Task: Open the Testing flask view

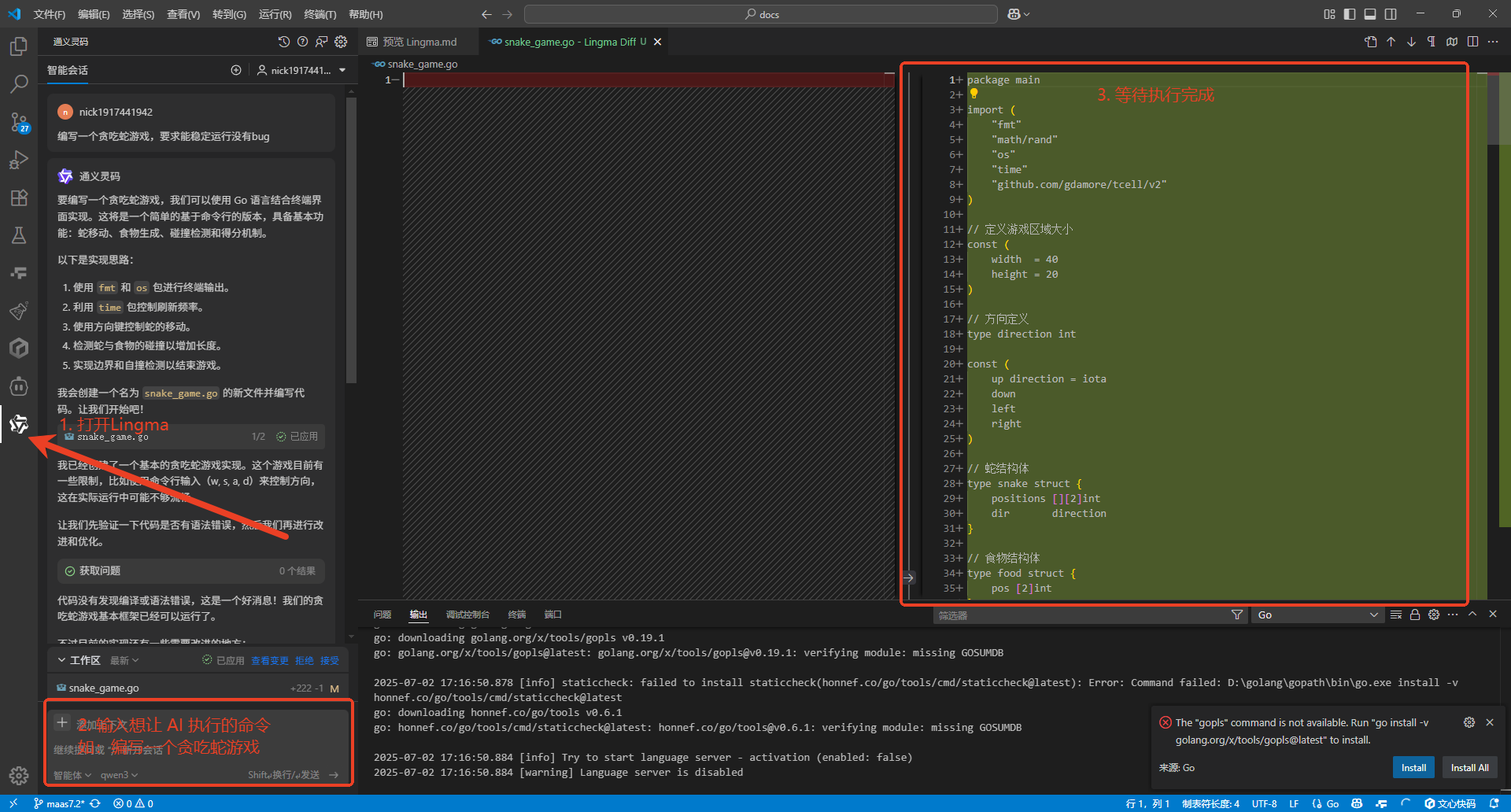Action: tap(19, 235)
